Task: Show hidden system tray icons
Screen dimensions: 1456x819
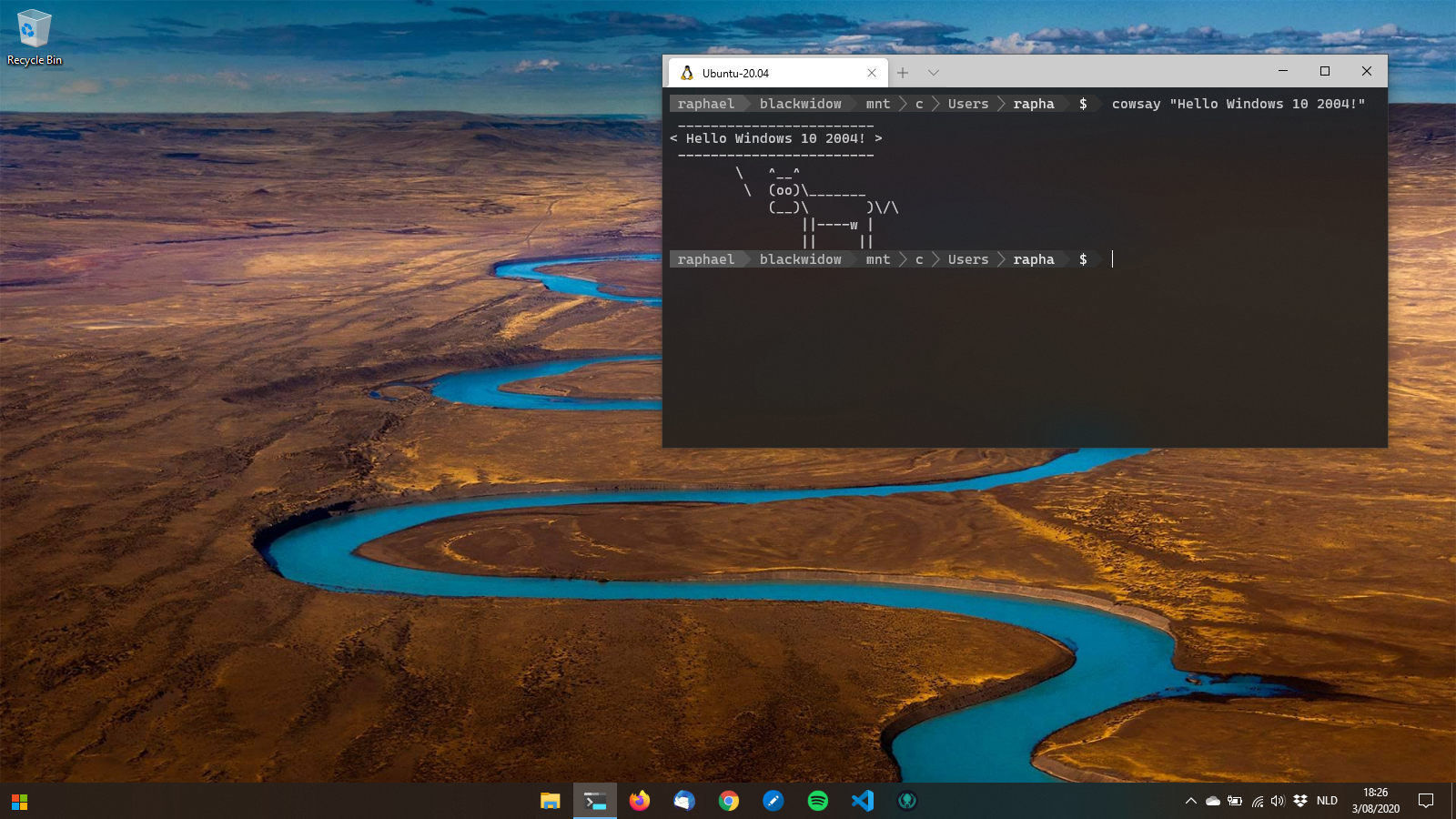Action: point(1190,801)
